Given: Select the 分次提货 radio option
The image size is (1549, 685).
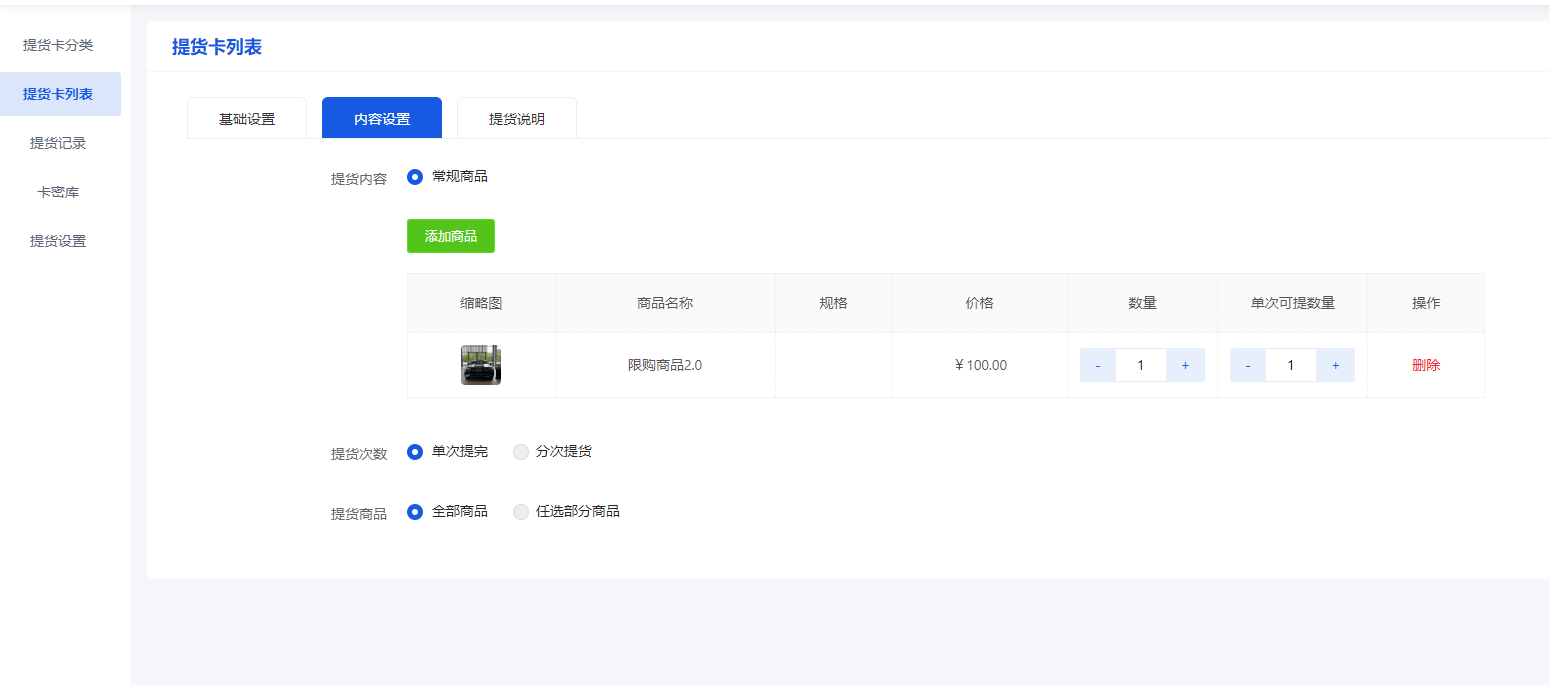Looking at the screenshot, I should pos(520,451).
